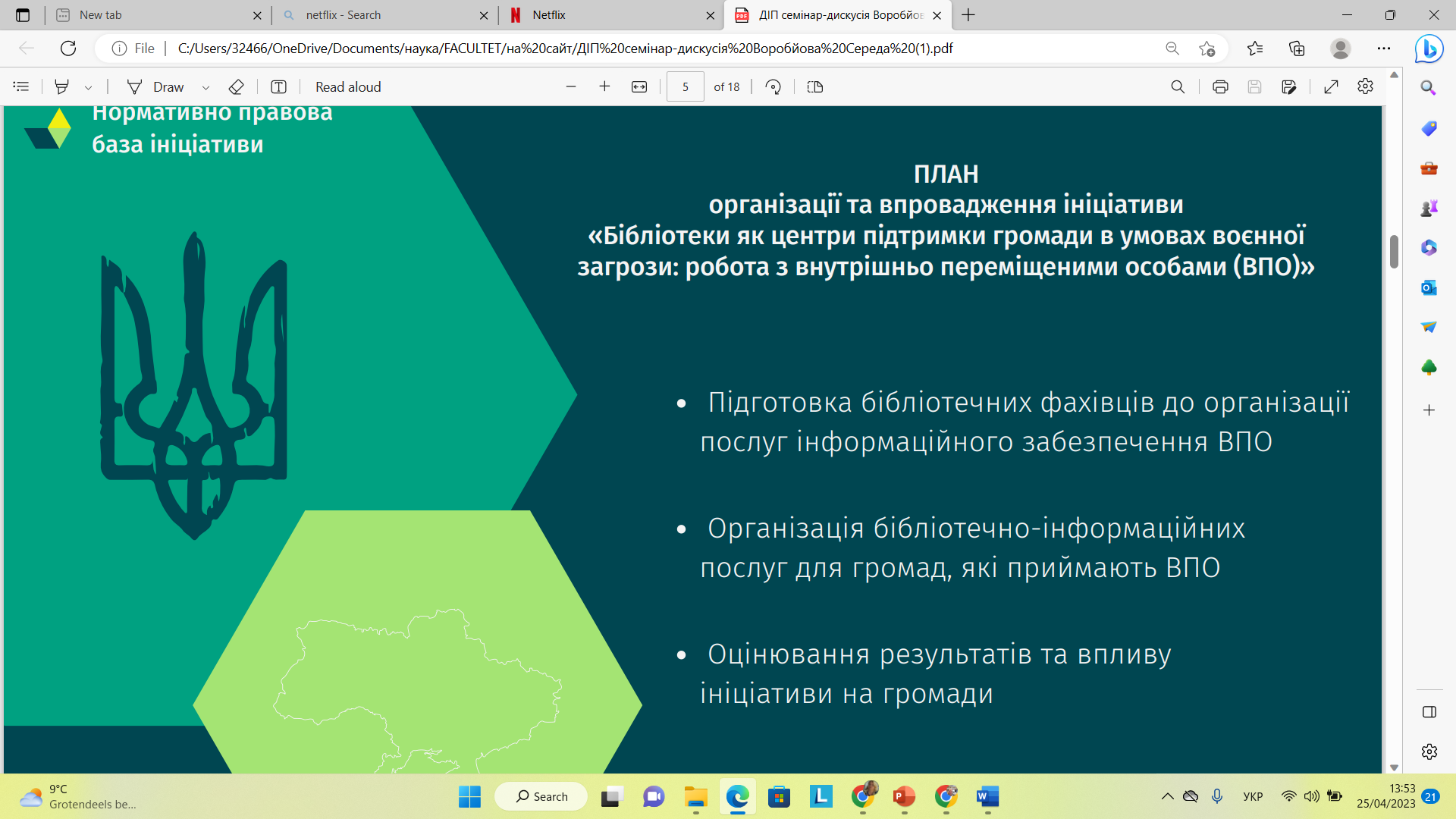
Task: Toggle the Page view layout button
Action: coord(815,87)
